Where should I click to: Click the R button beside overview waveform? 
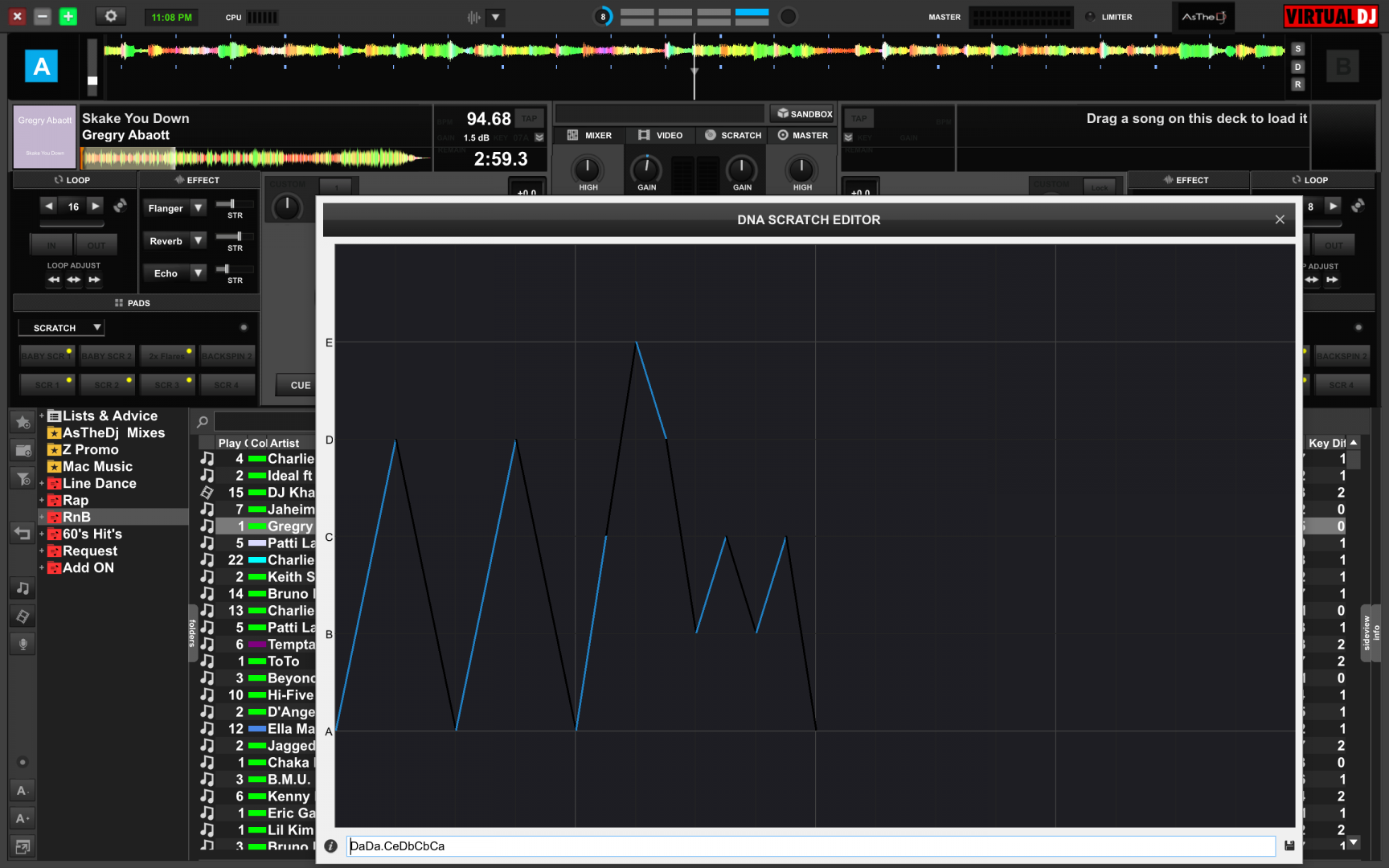[x=1297, y=84]
